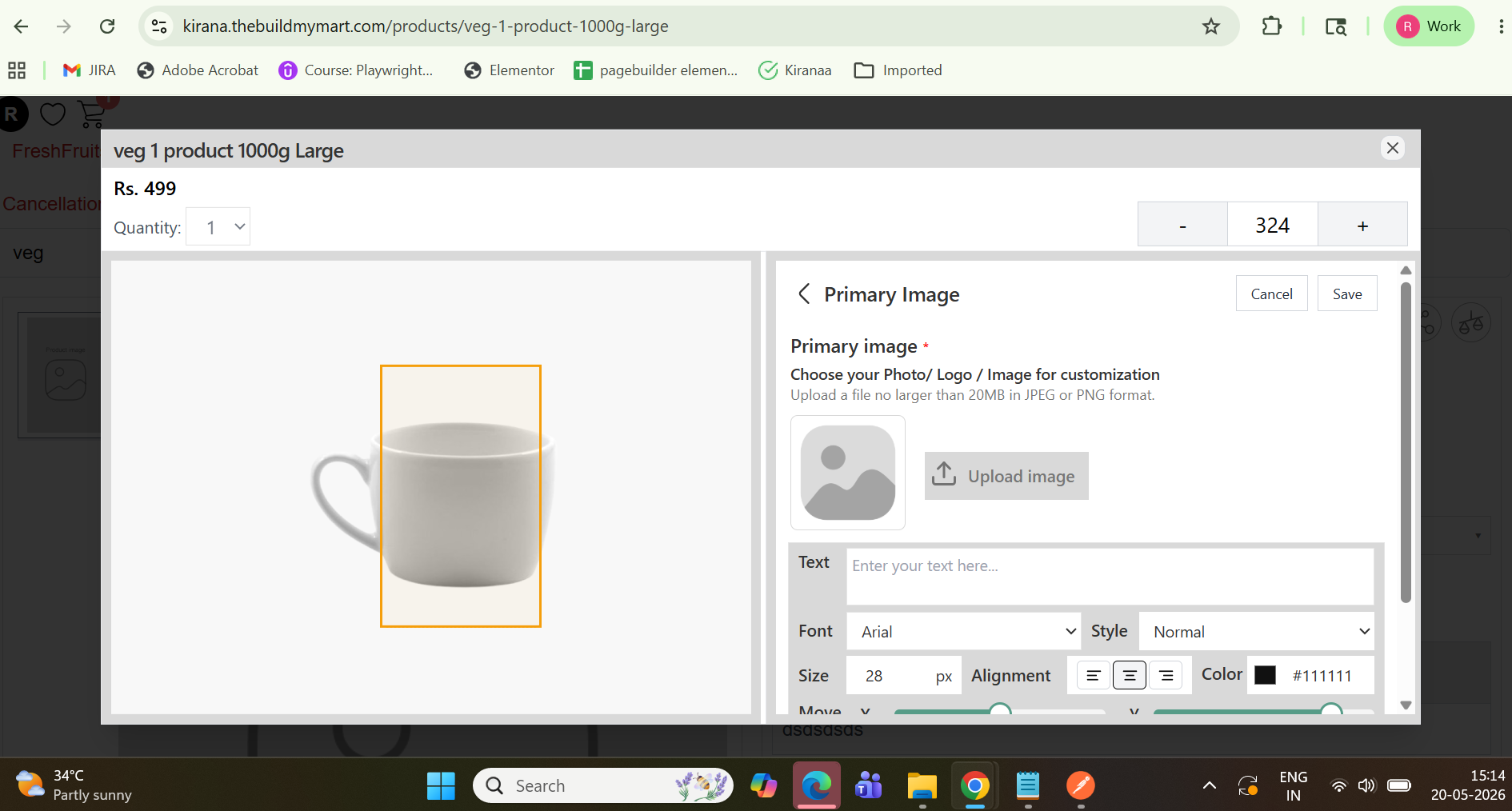Open the Course: Playwright bookmark
Screen dimensions: 1512x811
356,70
